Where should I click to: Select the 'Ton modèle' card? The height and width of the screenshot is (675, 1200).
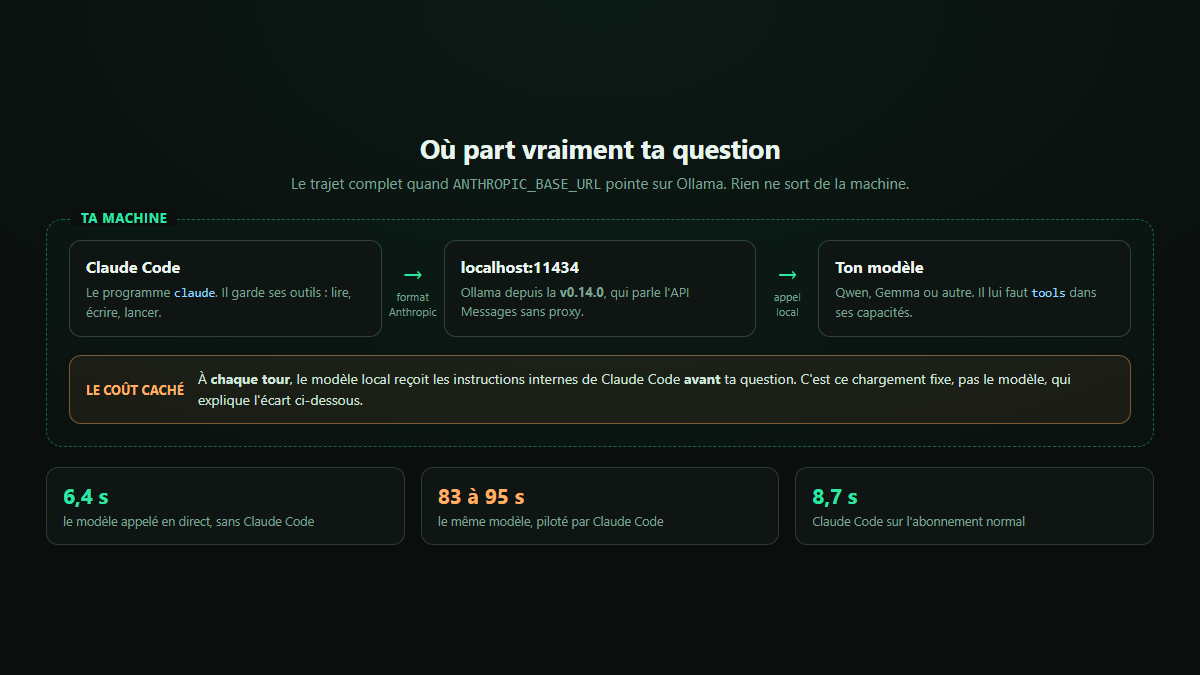pyautogui.click(x=974, y=288)
